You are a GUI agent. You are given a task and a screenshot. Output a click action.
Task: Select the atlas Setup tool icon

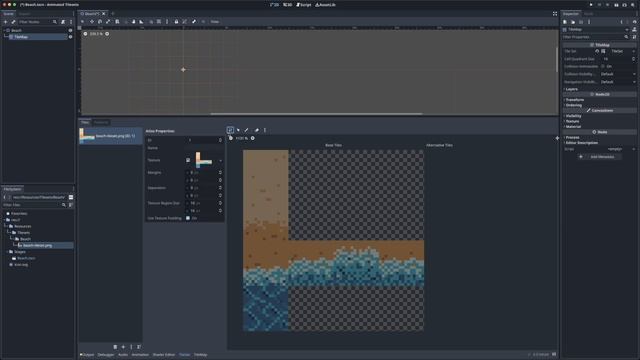pos(230,130)
